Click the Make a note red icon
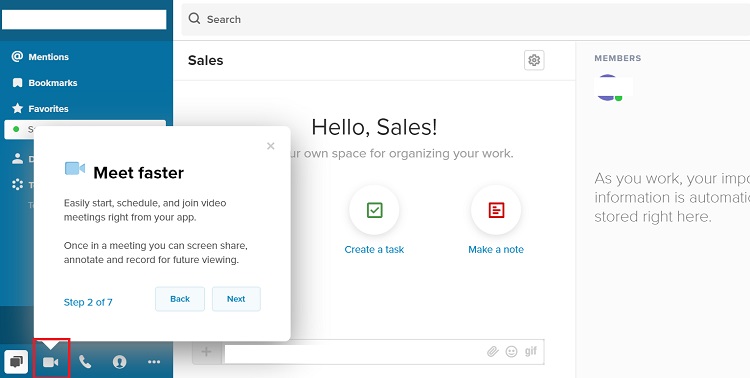The height and width of the screenshot is (378, 750). click(496, 210)
